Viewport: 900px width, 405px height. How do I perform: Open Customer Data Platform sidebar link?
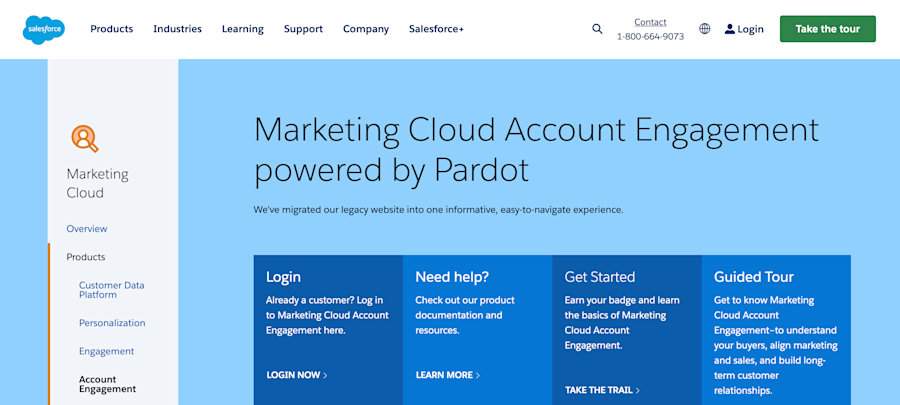[112, 290]
